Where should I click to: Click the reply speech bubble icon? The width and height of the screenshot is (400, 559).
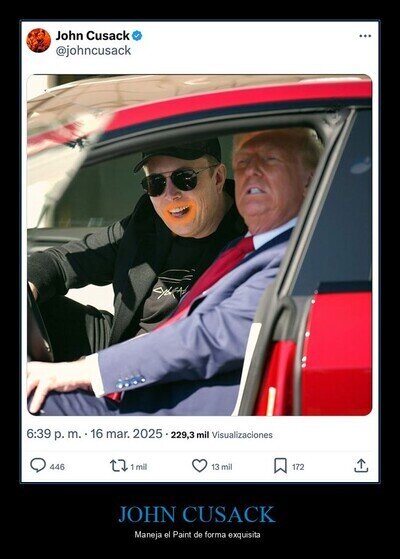(x=38, y=465)
